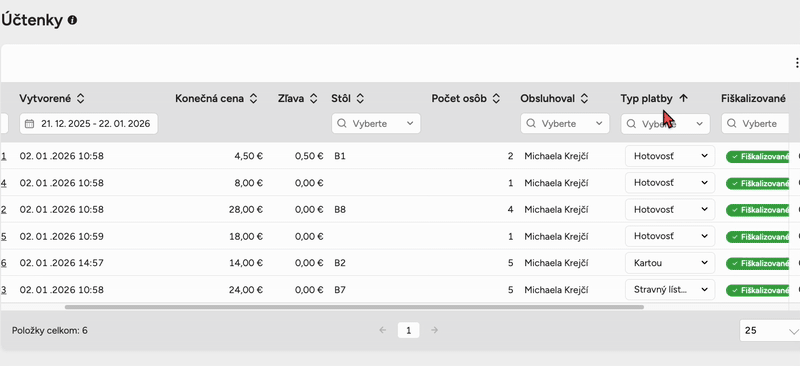800x366 pixels.
Task: Sort by Stôl column arrows
Action: (x=360, y=99)
